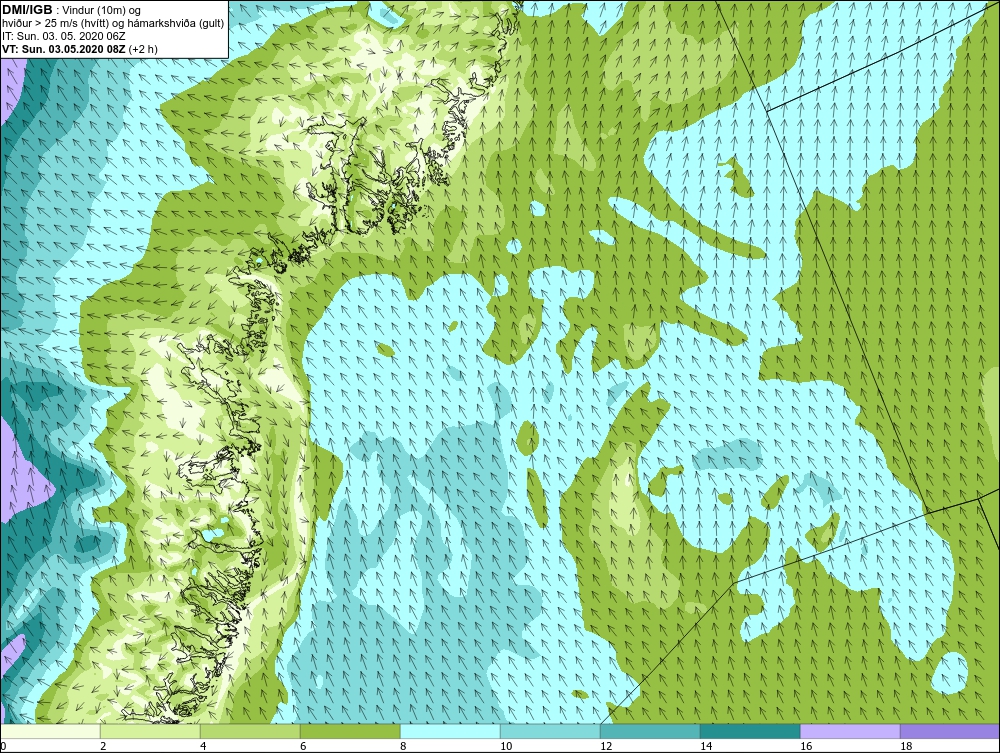
Task: Click the legend label '4'
Action: 203,746
